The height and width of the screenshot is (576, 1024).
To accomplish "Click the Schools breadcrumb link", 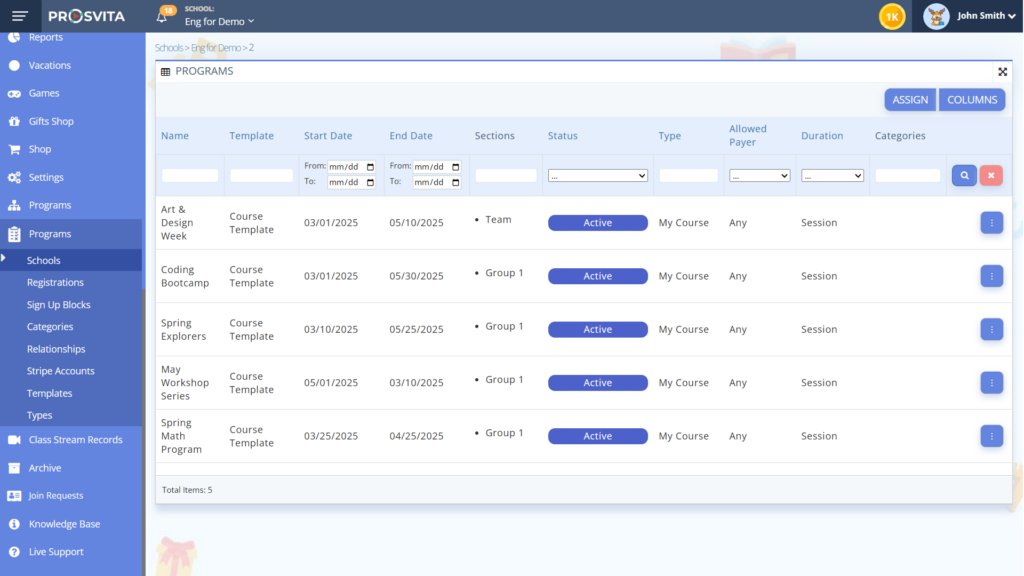I will [169, 48].
